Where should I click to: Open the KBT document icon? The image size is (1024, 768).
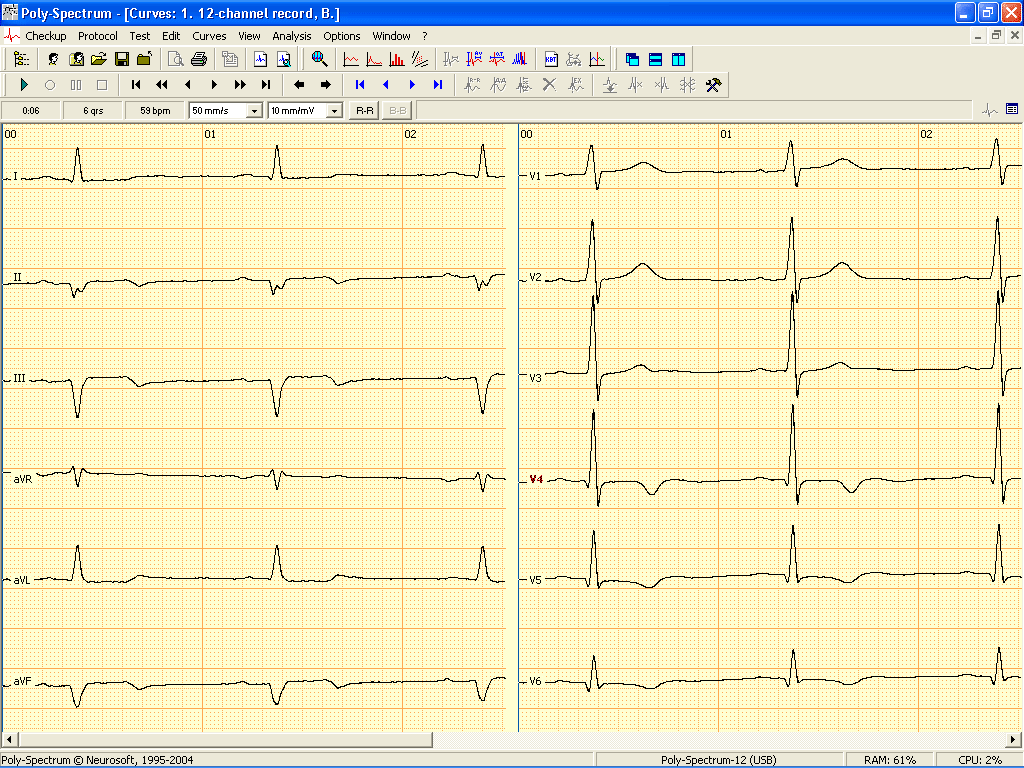coord(551,59)
